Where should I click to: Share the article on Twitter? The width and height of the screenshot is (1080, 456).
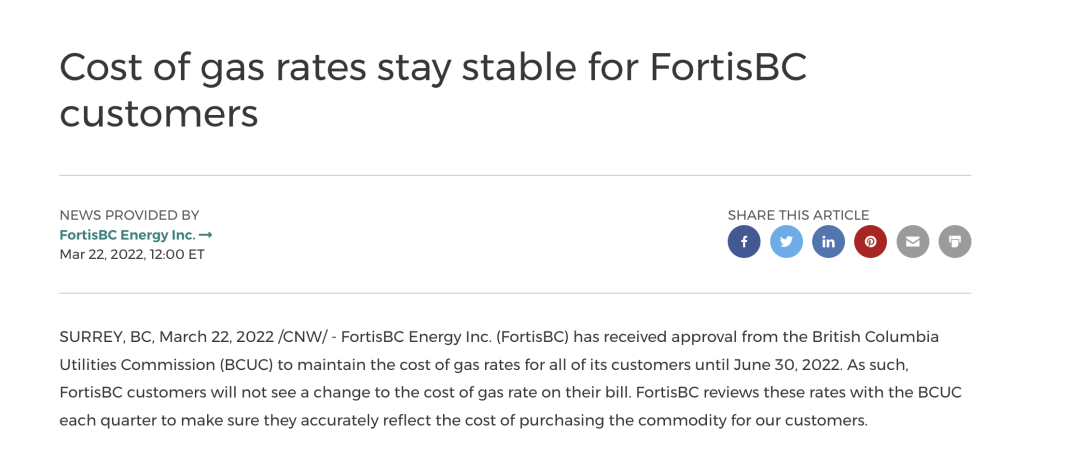coord(786,242)
